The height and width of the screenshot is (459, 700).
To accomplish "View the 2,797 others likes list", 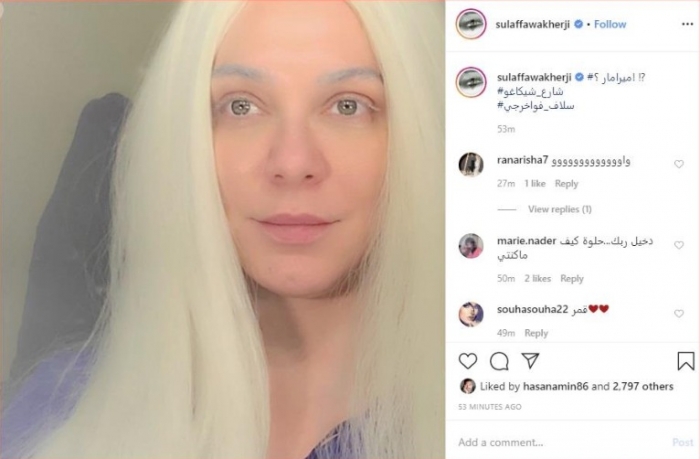I will (x=643, y=386).
